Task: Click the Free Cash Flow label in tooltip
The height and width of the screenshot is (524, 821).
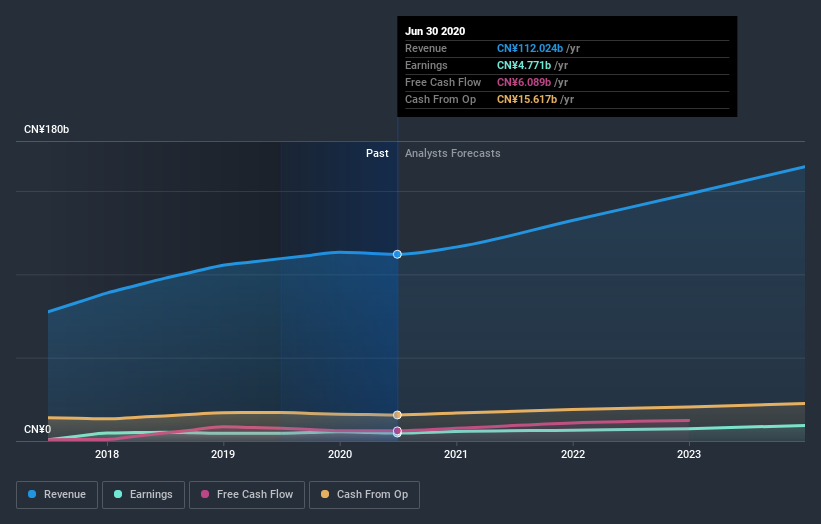Action: pyautogui.click(x=443, y=82)
